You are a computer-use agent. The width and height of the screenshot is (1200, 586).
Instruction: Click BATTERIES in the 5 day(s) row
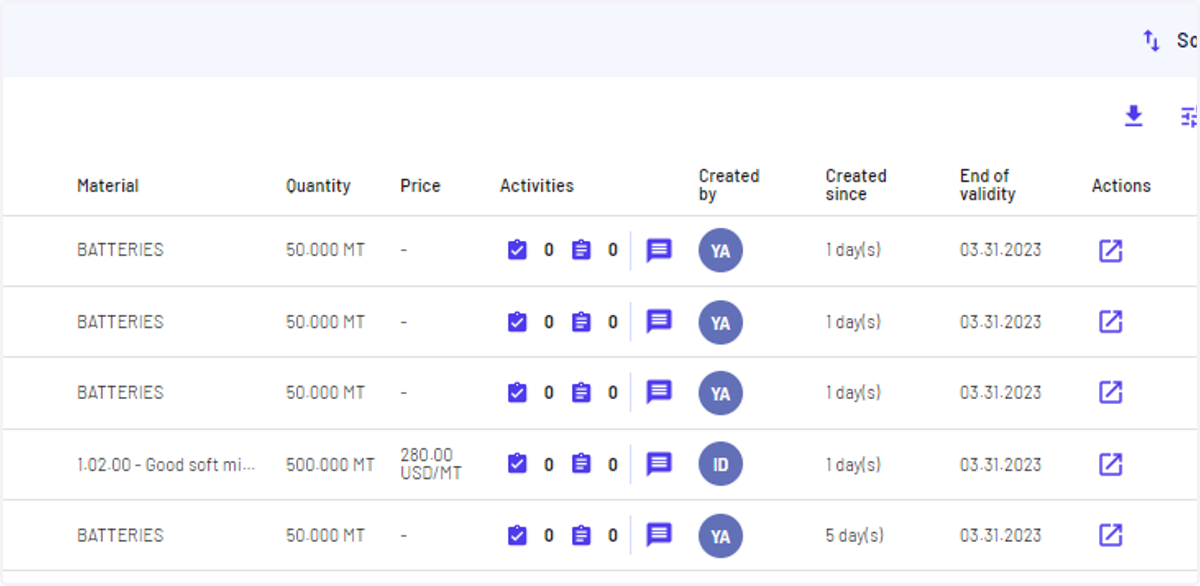pyautogui.click(x=120, y=536)
